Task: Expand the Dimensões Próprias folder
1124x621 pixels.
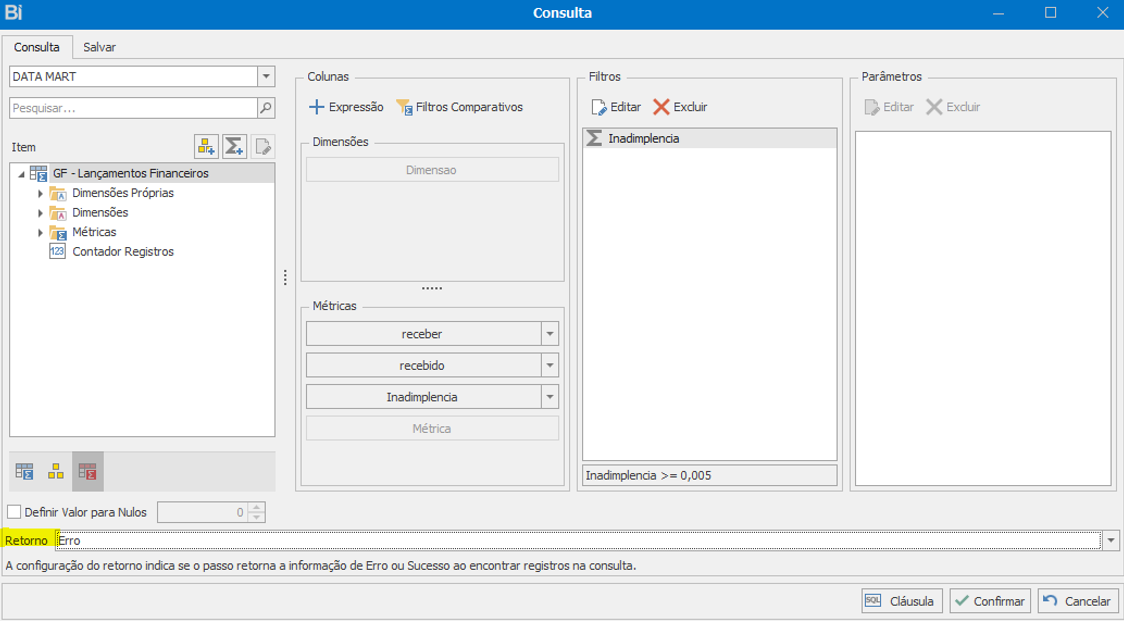Action: (41, 193)
